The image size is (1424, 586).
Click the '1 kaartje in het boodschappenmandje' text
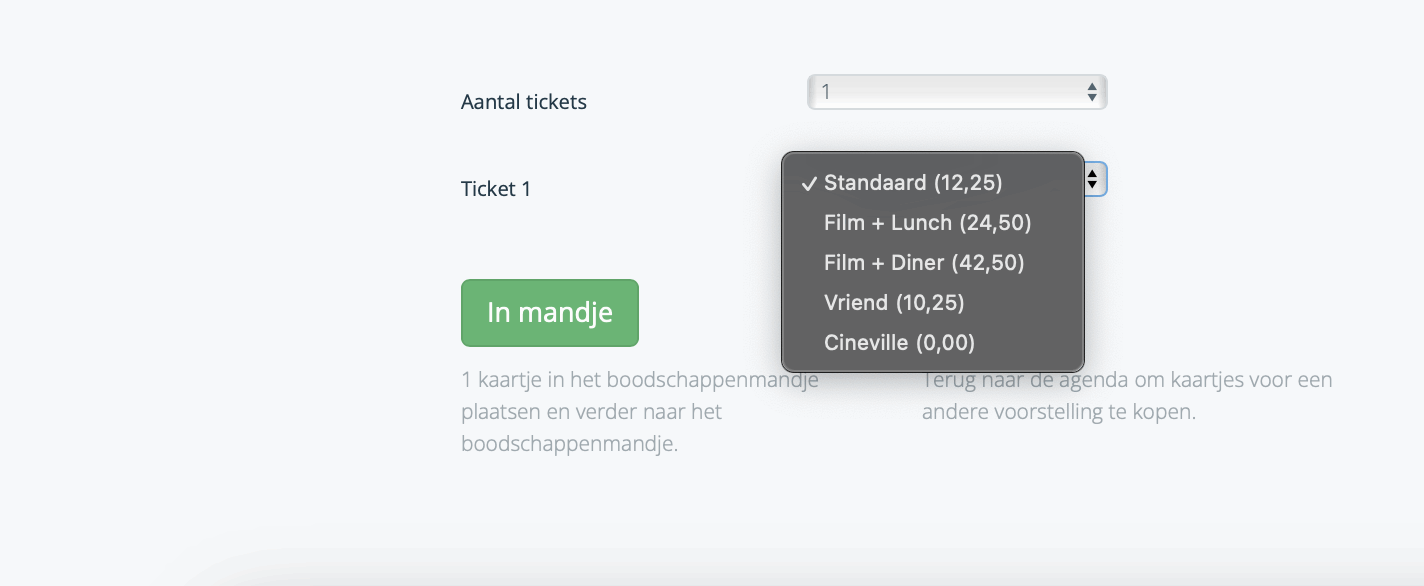639,380
